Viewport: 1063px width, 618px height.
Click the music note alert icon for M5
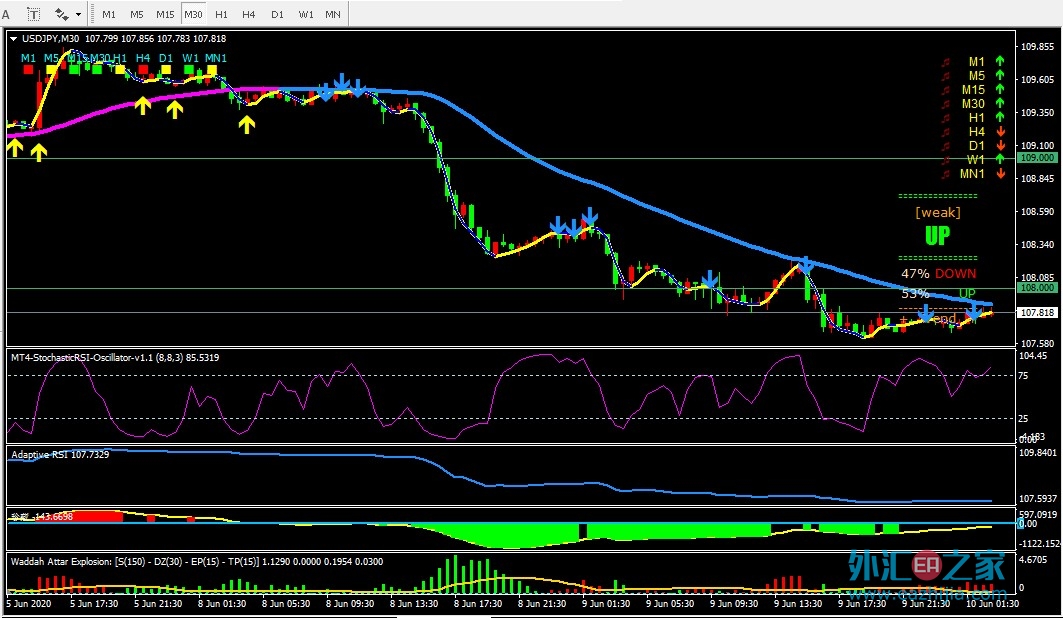(946, 76)
